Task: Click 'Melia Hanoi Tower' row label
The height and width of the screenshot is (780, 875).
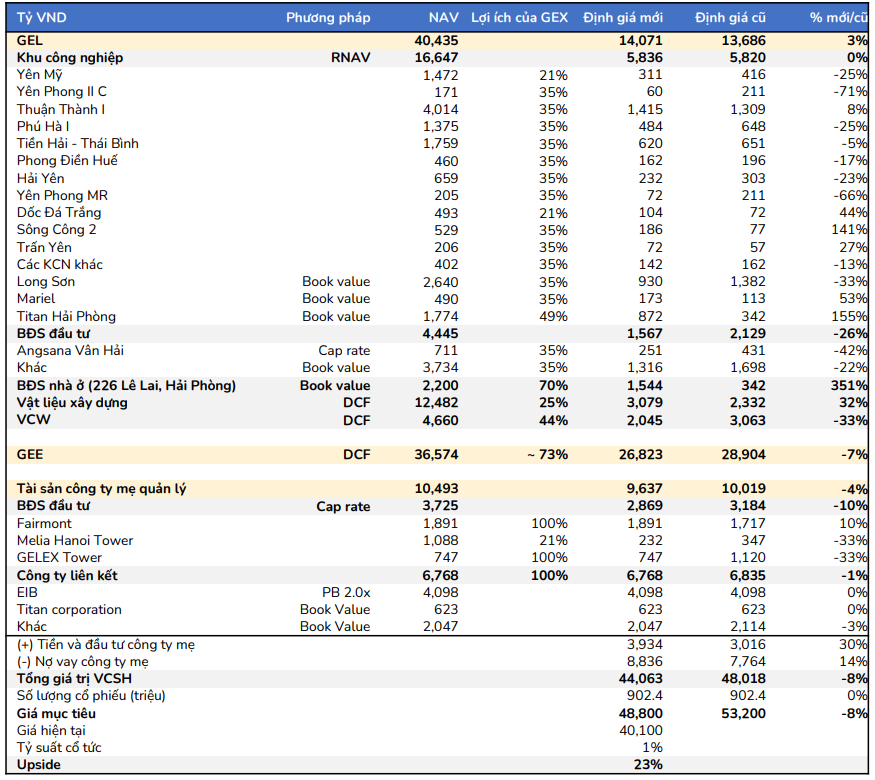Action: pyautogui.click(x=75, y=541)
